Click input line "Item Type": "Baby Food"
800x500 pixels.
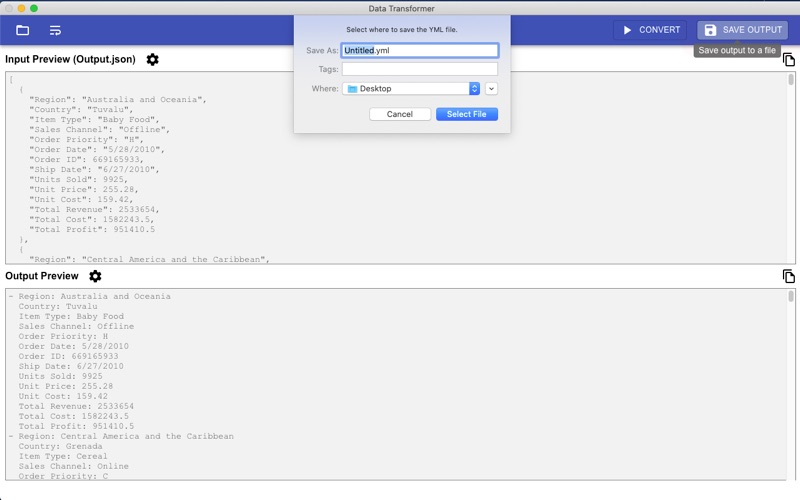(x=94, y=119)
